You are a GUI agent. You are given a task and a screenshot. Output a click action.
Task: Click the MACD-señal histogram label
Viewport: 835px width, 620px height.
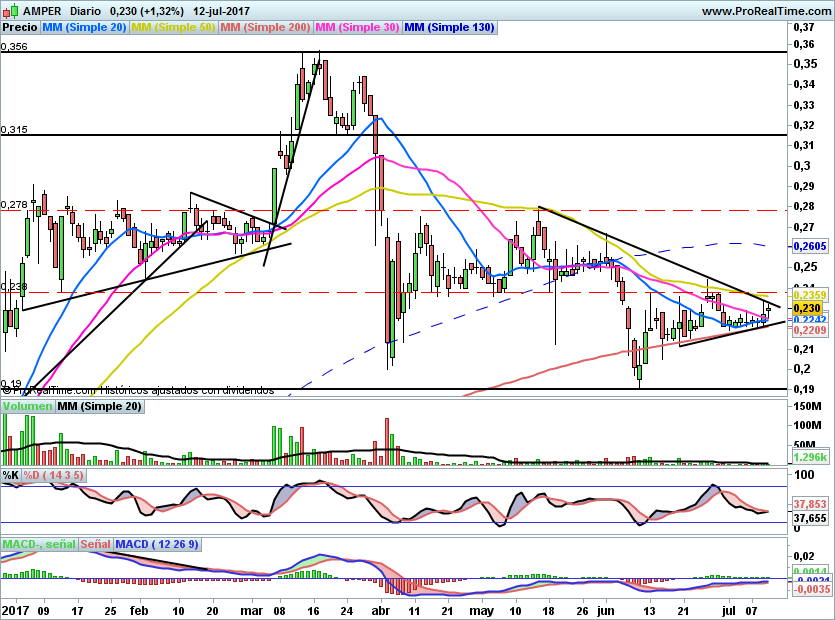click(37, 544)
